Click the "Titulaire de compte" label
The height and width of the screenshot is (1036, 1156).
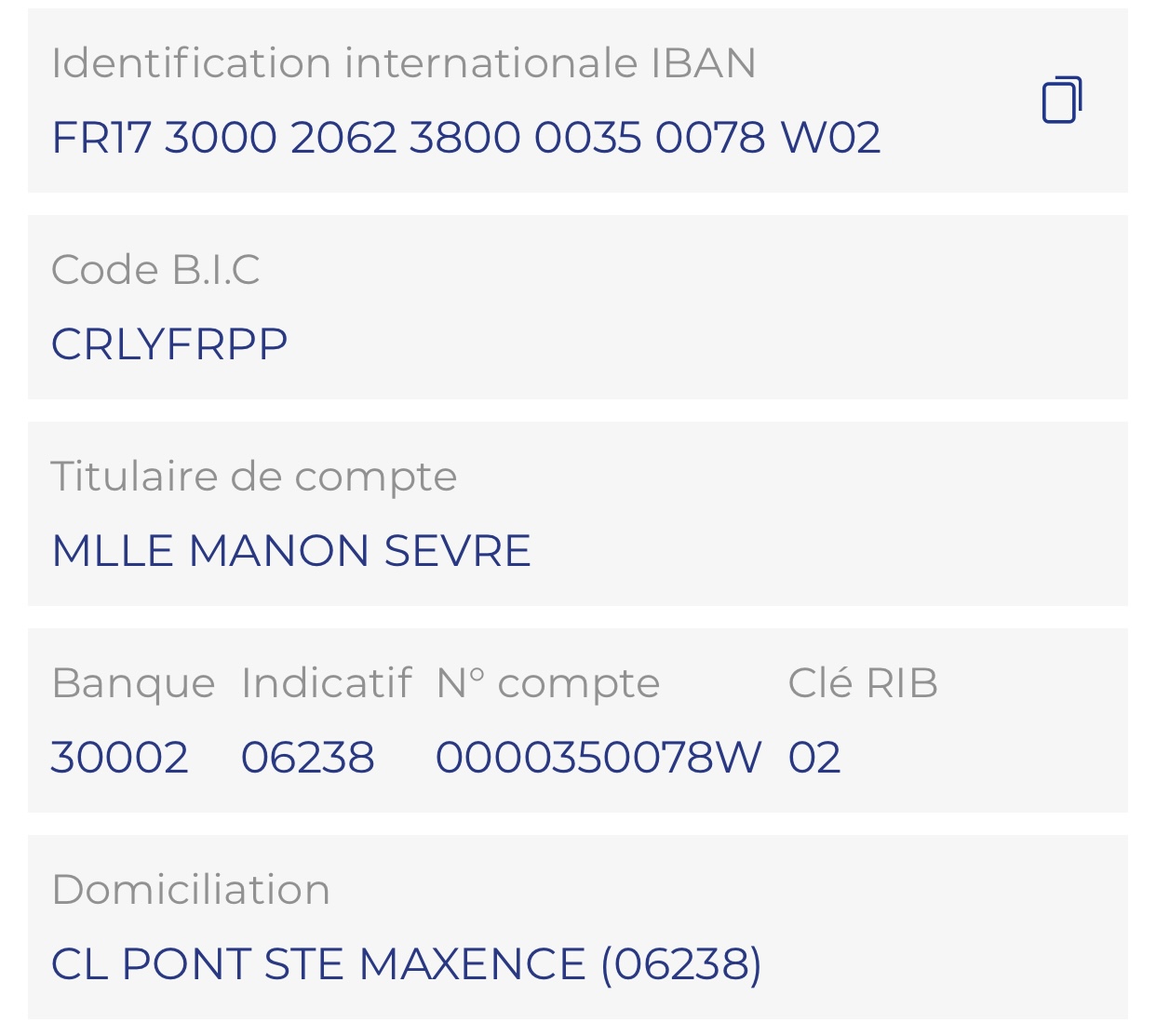[253, 477]
